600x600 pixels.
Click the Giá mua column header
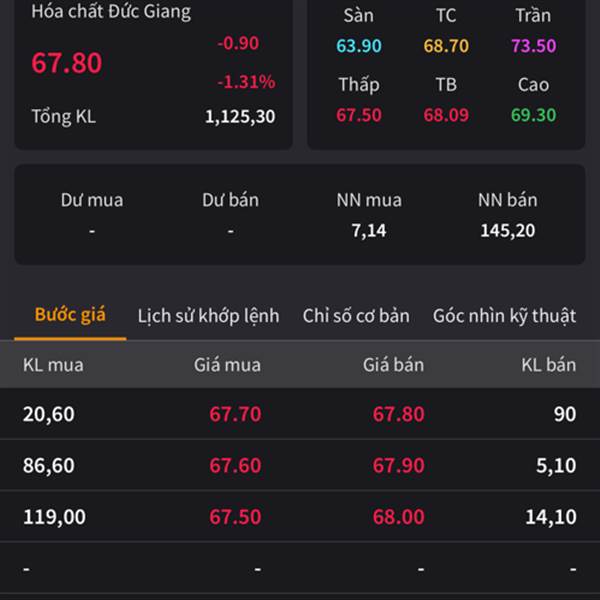[x=227, y=365]
